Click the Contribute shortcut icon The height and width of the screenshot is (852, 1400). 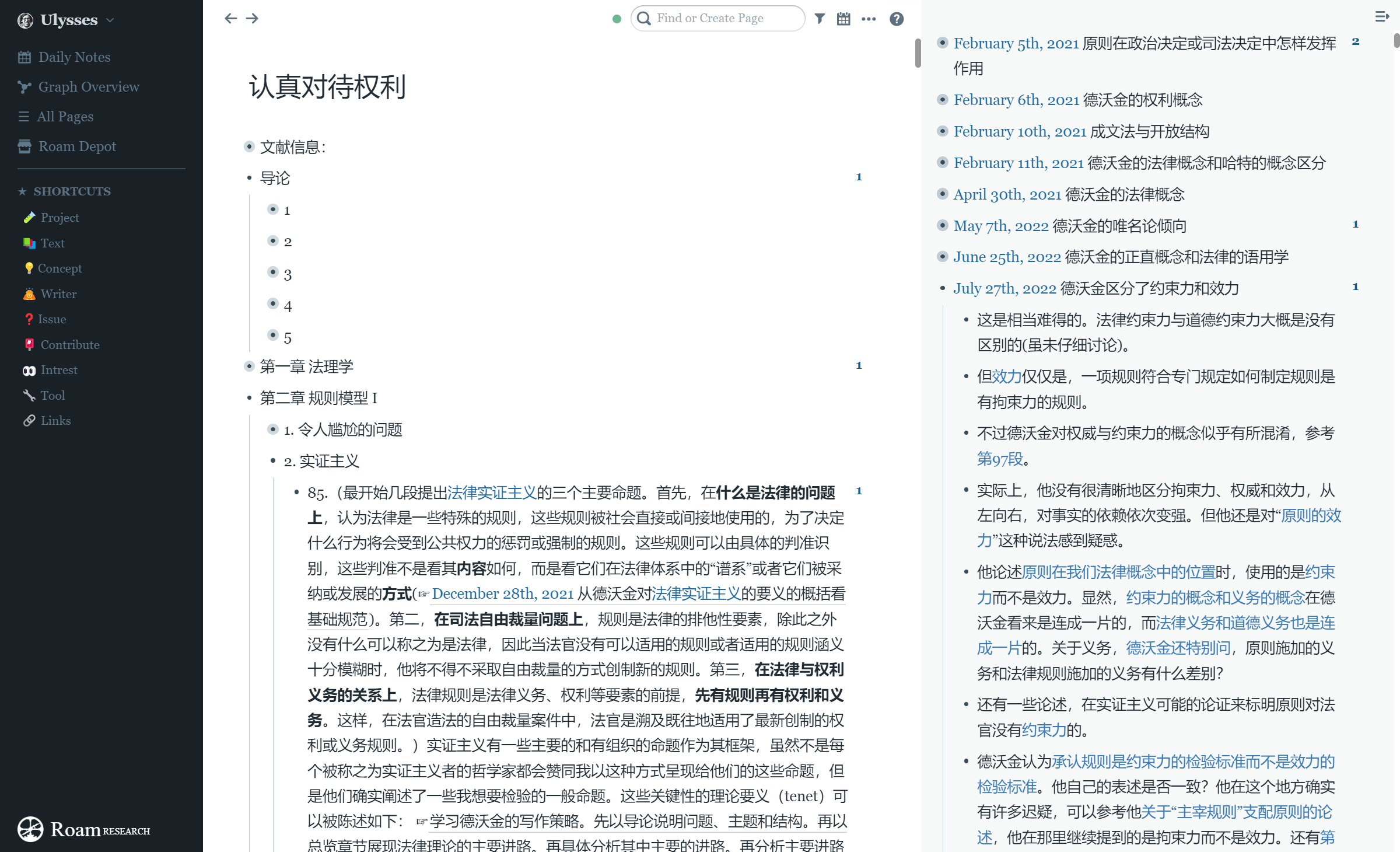(29, 345)
